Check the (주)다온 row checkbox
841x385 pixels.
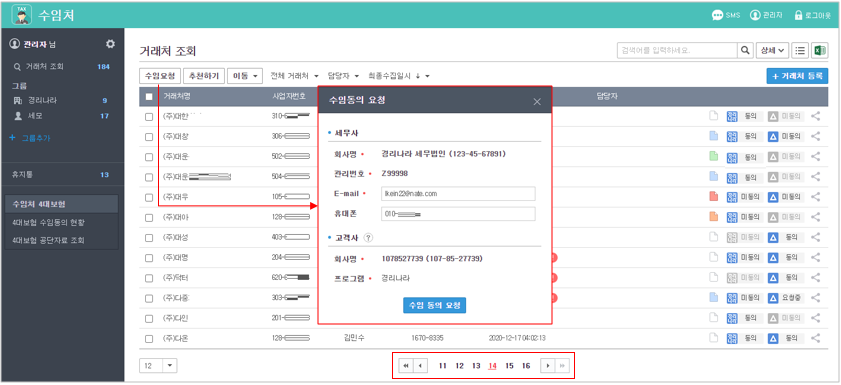pos(149,339)
